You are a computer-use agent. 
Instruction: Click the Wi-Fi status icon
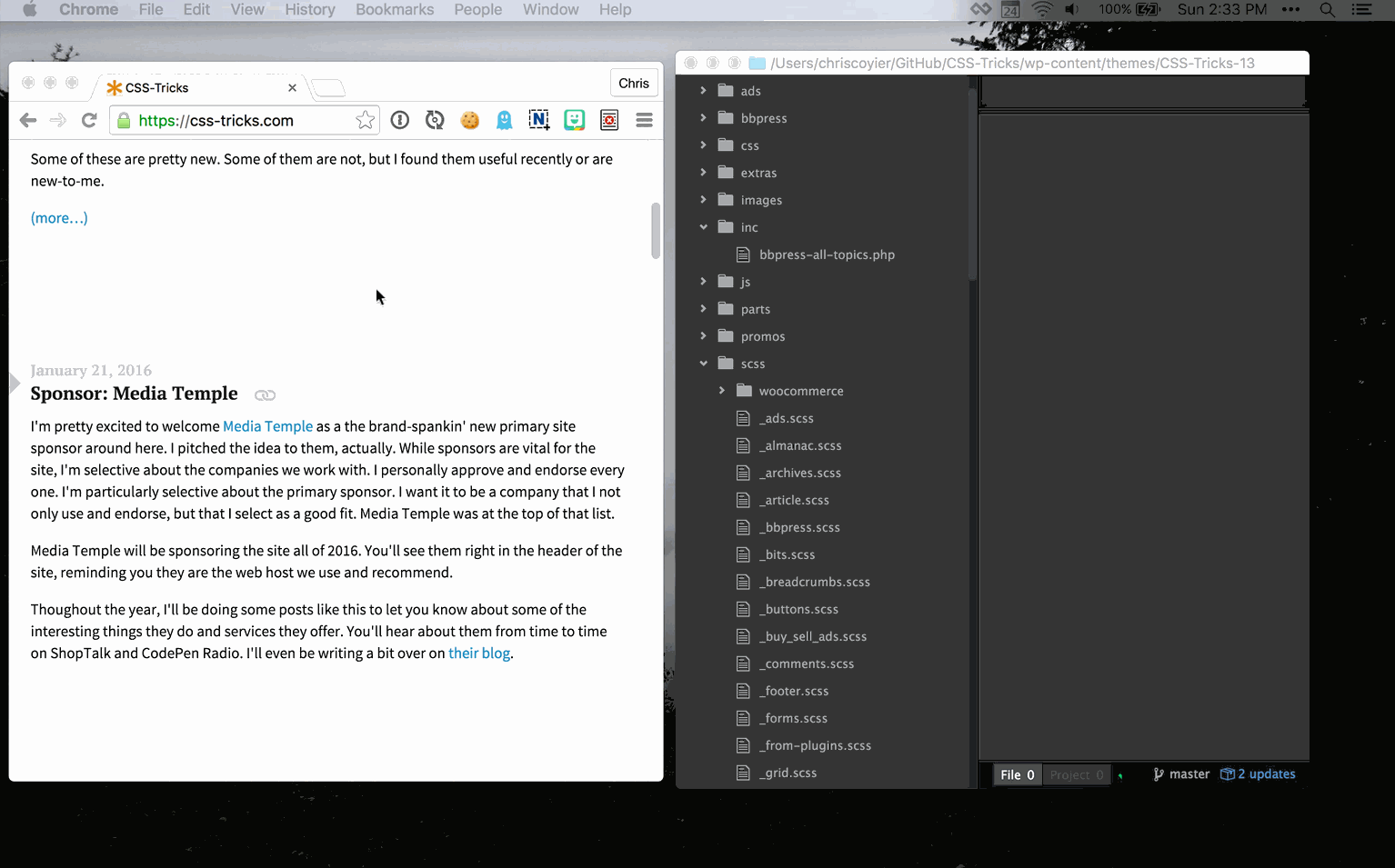1042,10
